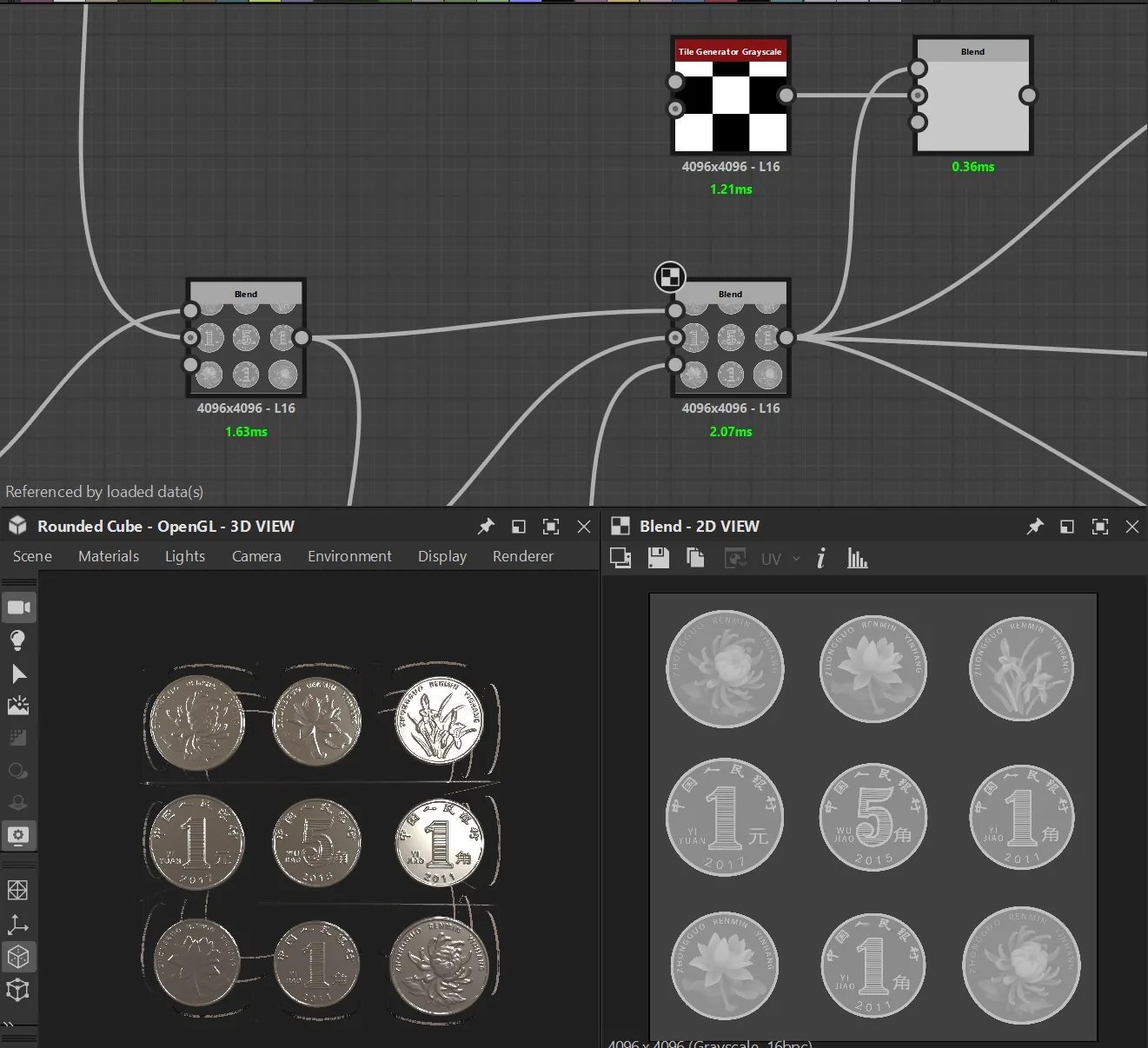Close the 3D VIEW panel
Image resolution: width=1148 pixels, height=1048 pixels.
(x=584, y=527)
